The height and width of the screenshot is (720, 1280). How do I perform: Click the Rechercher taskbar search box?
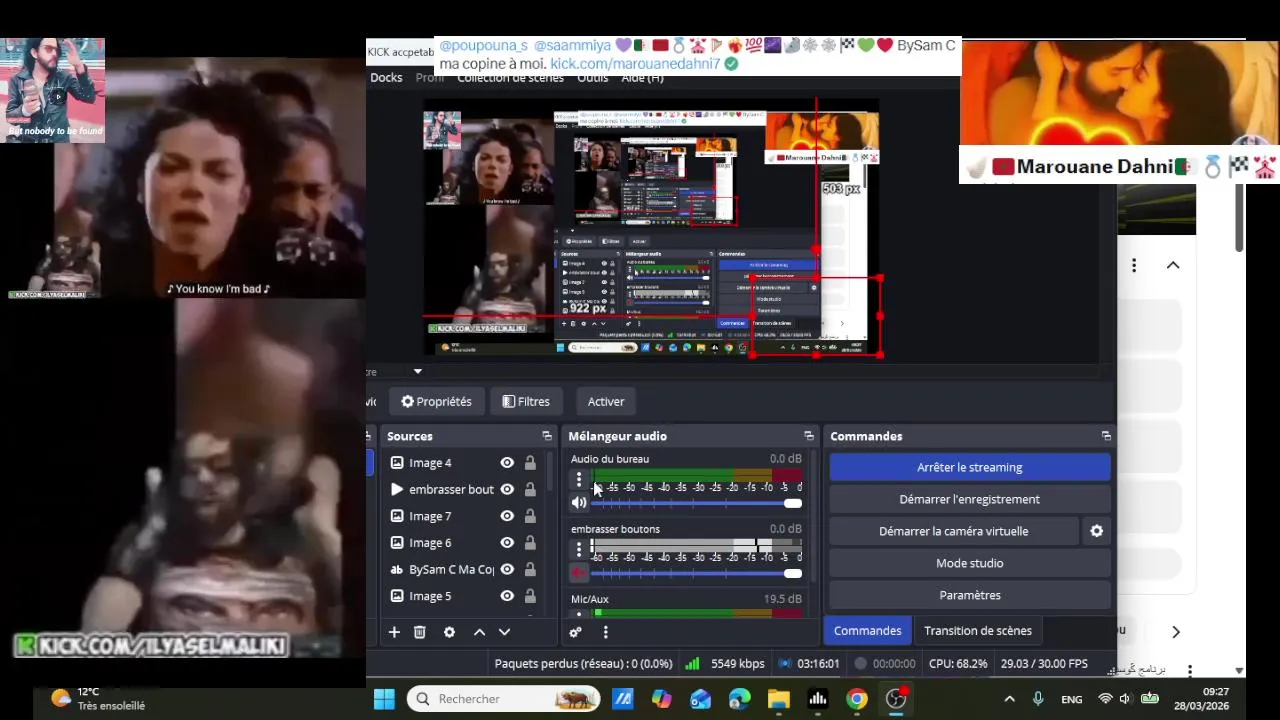[504, 699]
